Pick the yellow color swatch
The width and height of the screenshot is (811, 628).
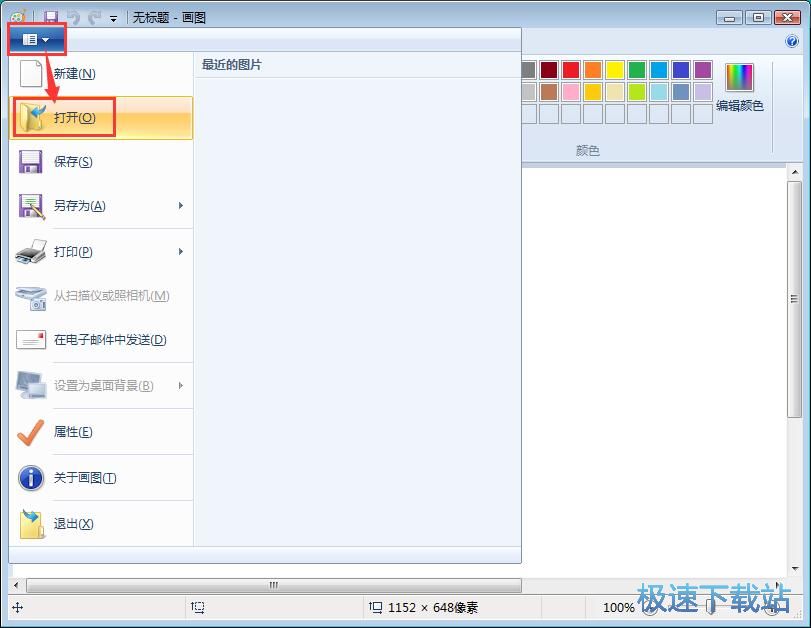click(615, 69)
